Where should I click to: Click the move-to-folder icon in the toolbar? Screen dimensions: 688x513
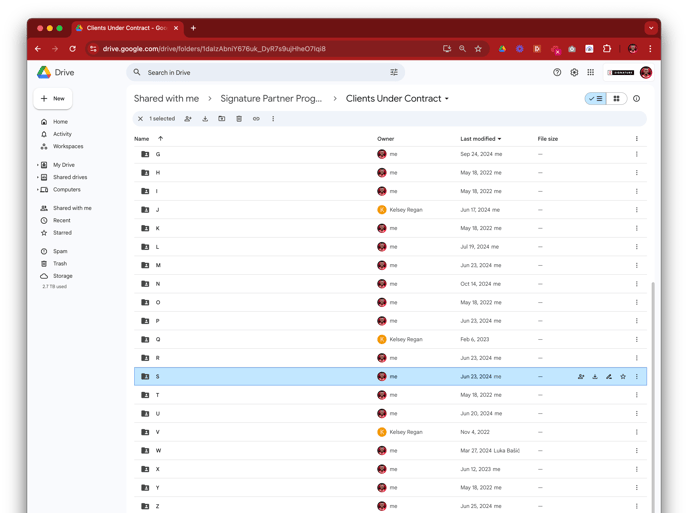pyautogui.click(x=222, y=119)
